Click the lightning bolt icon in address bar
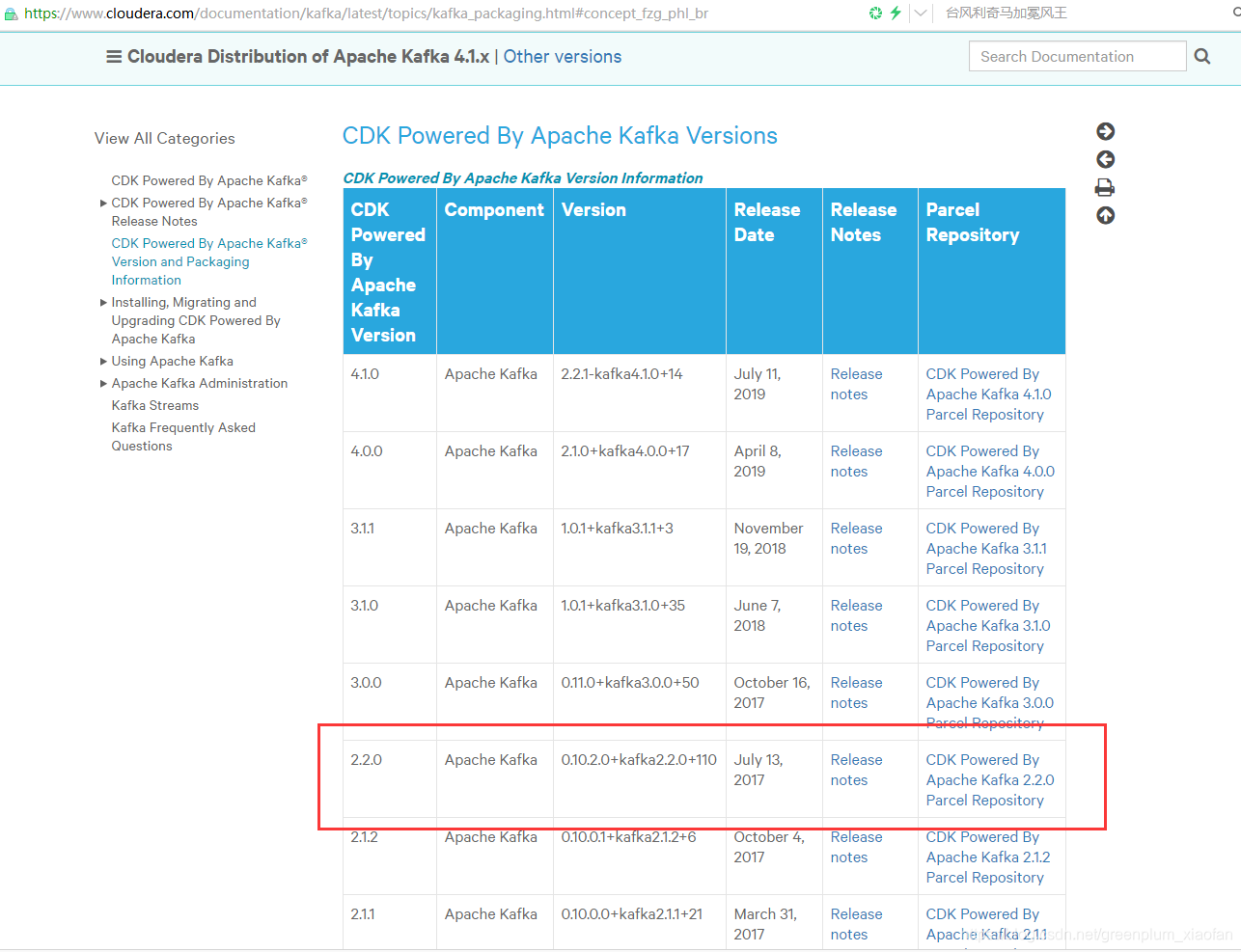1241x952 pixels. (896, 13)
